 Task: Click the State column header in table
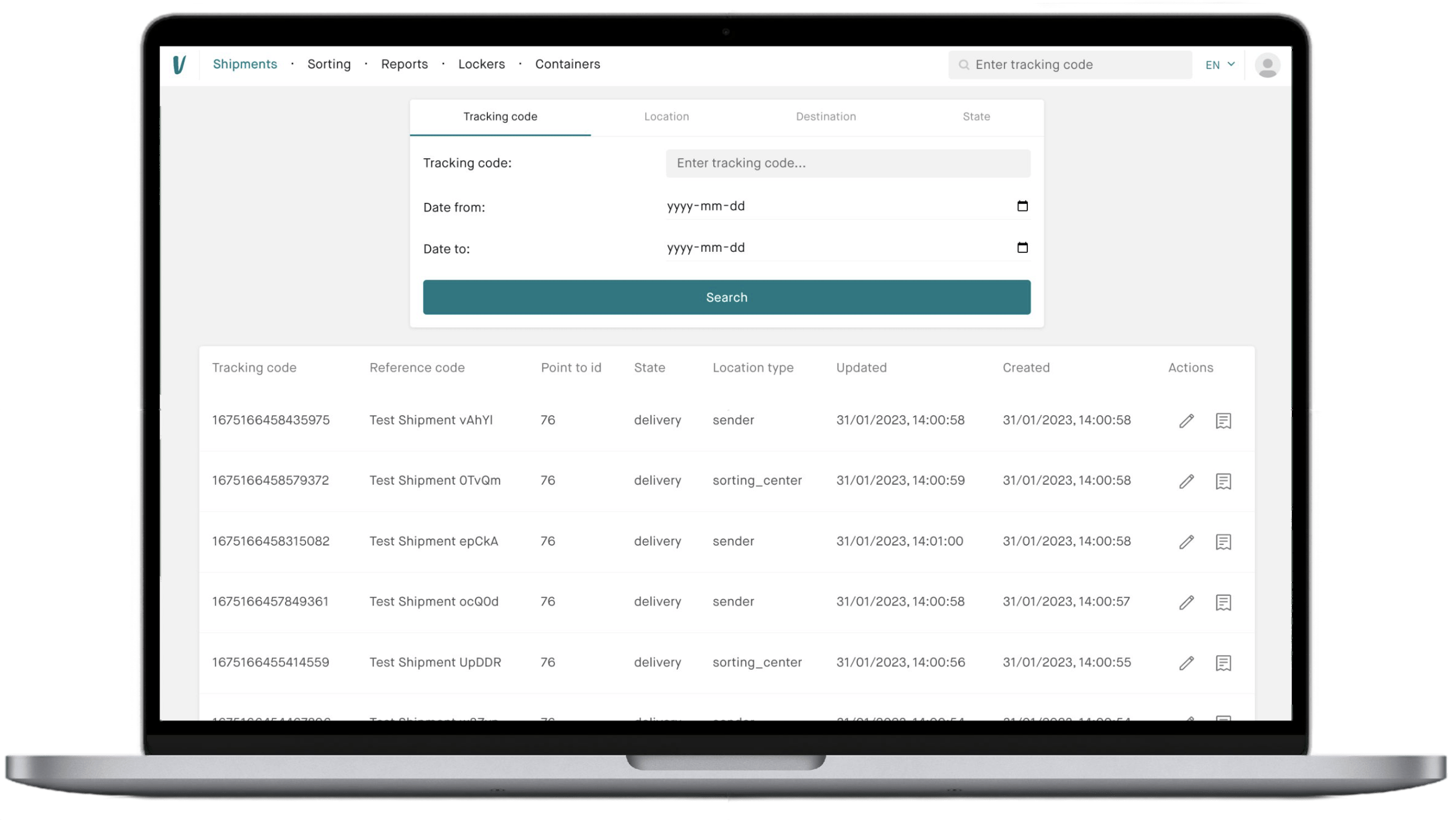pyautogui.click(x=650, y=368)
